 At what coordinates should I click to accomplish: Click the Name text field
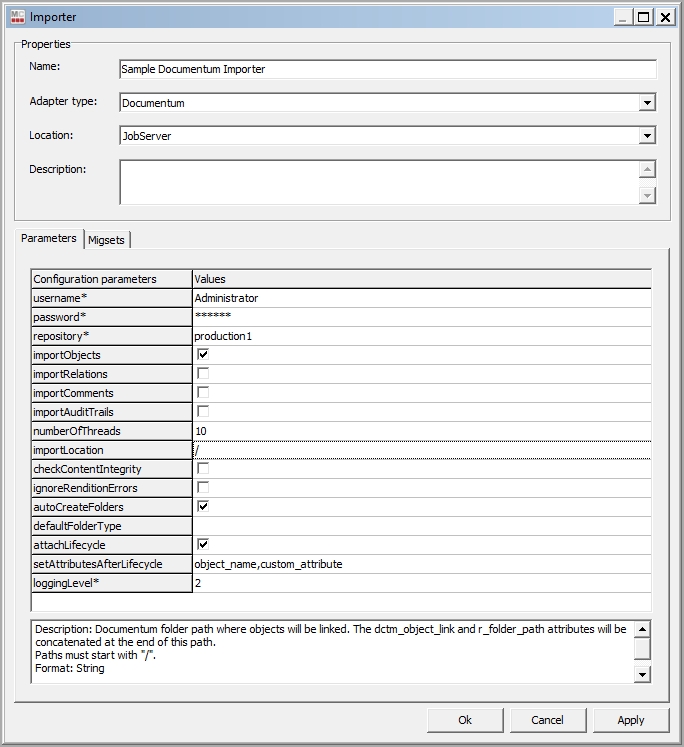point(387,70)
